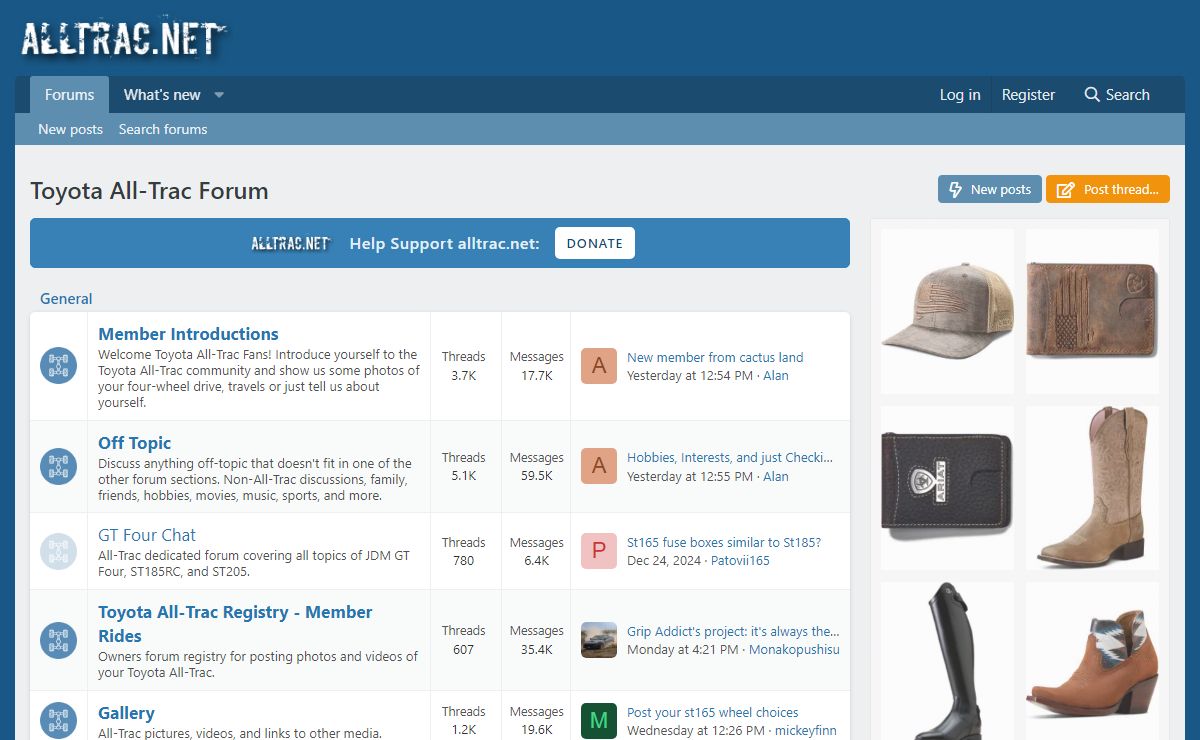Click the Member Rides registry node icon

coord(59,640)
